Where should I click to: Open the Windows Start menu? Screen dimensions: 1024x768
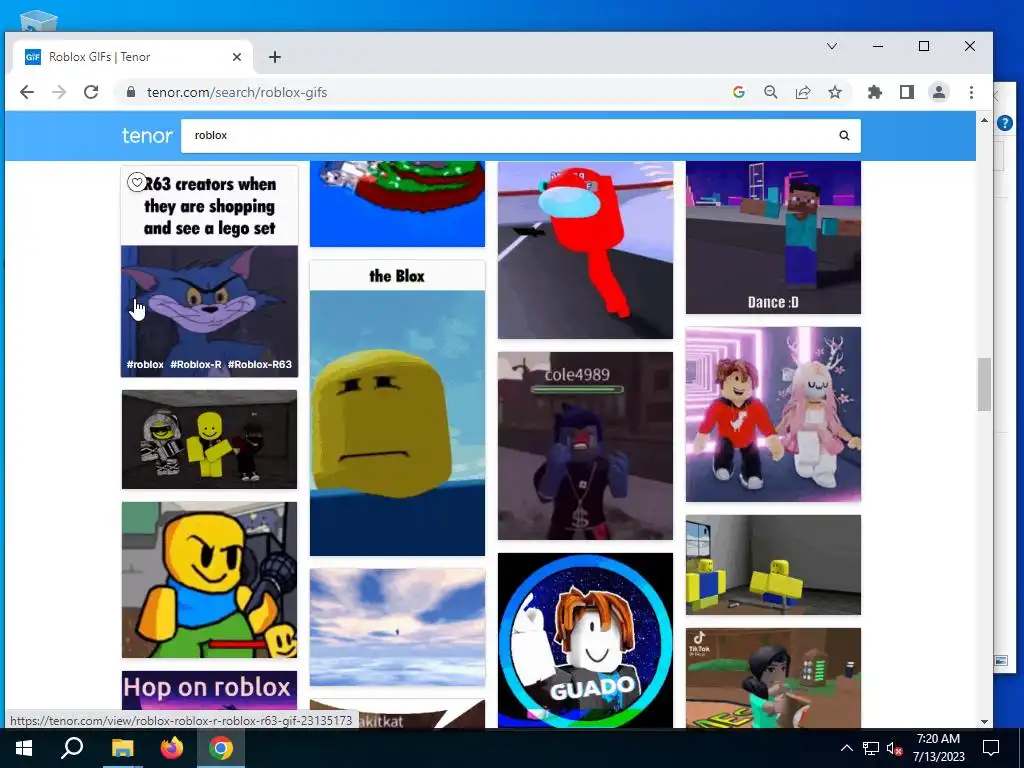click(x=24, y=748)
